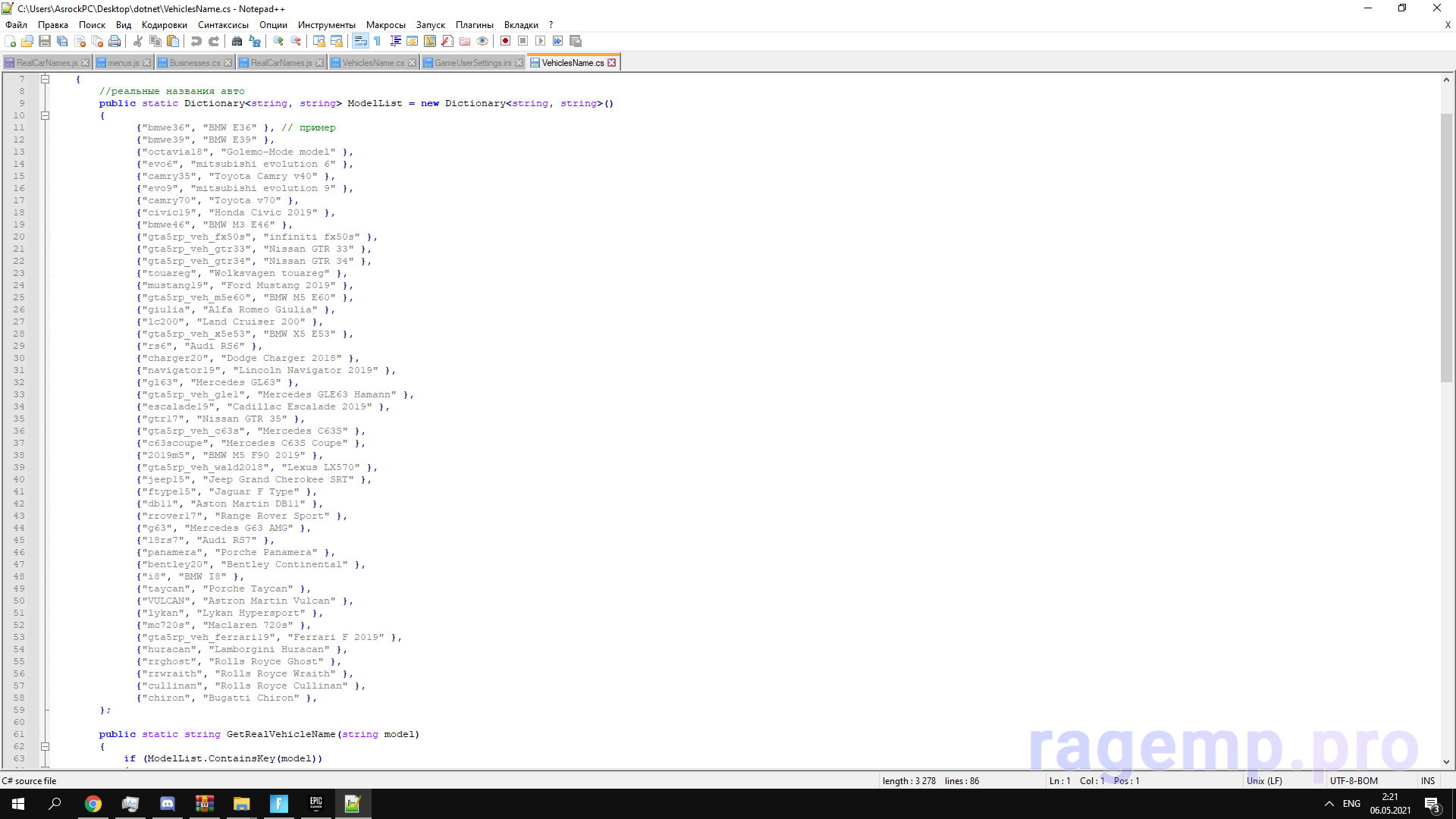Click the vertical scrollbar thumb
The width and height of the screenshot is (1456, 819).
(1446, 246)
